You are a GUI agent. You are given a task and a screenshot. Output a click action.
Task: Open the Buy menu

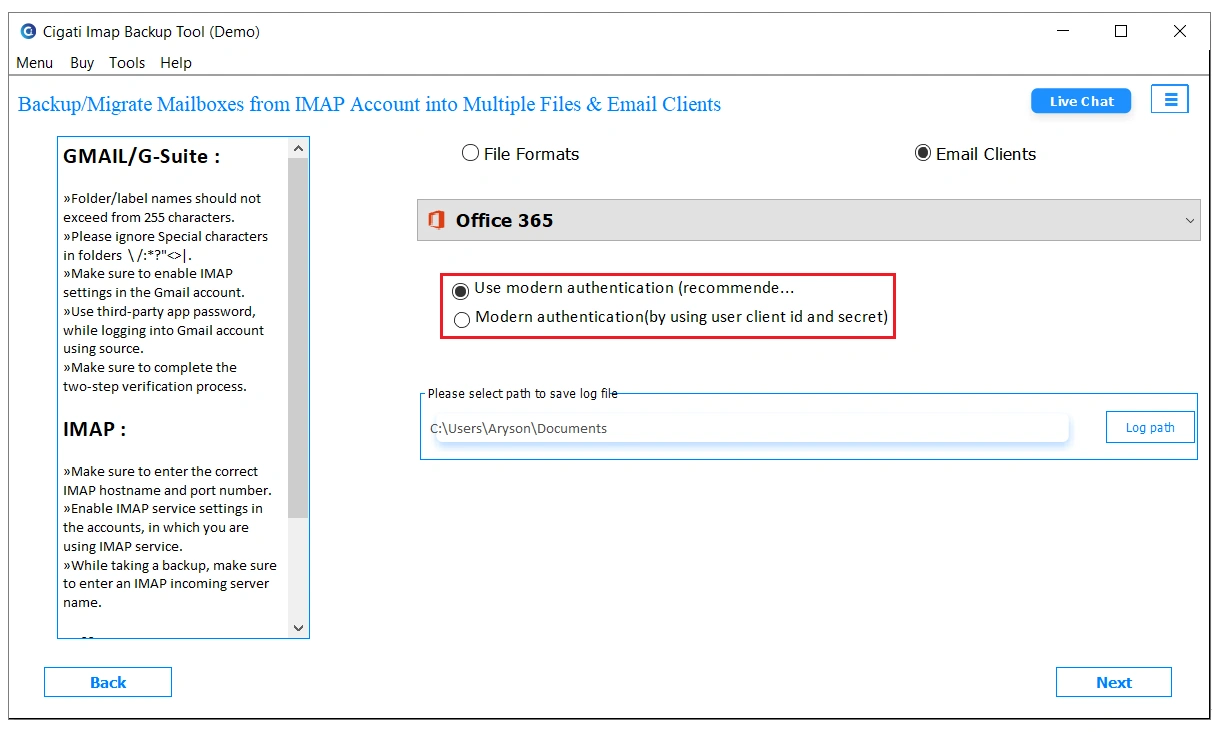pyautogui.click(x=82, y=62)
